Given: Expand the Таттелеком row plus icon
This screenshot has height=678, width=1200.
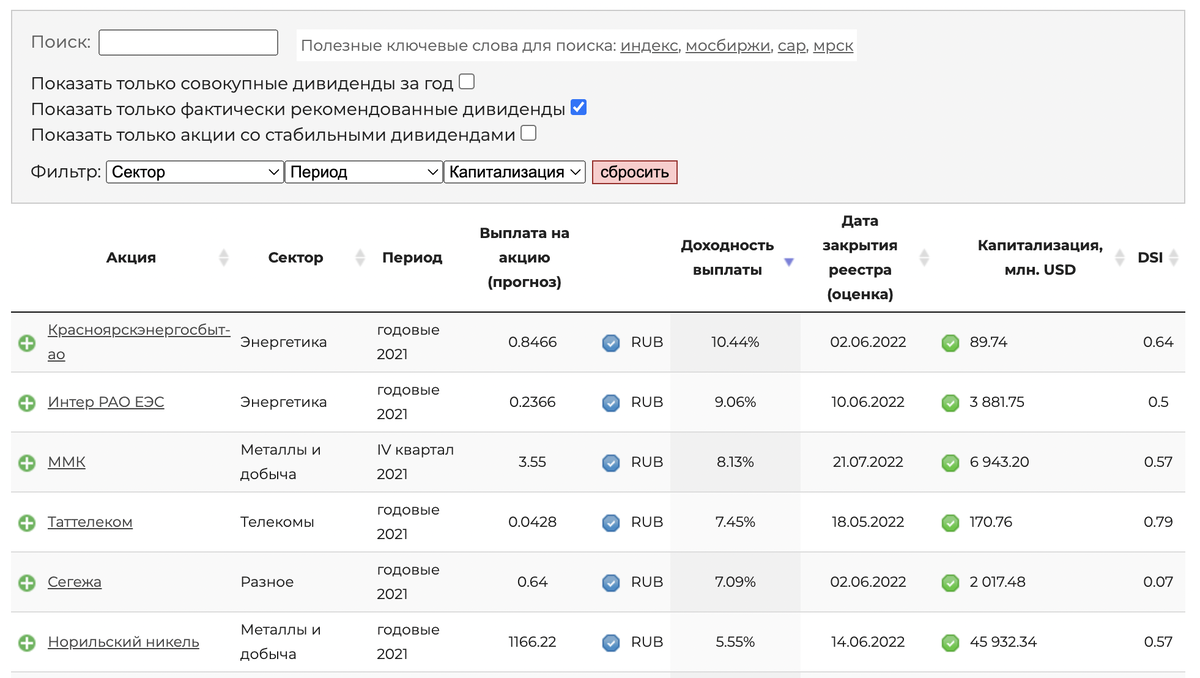Looking at the screenshot, I should 27,523.
